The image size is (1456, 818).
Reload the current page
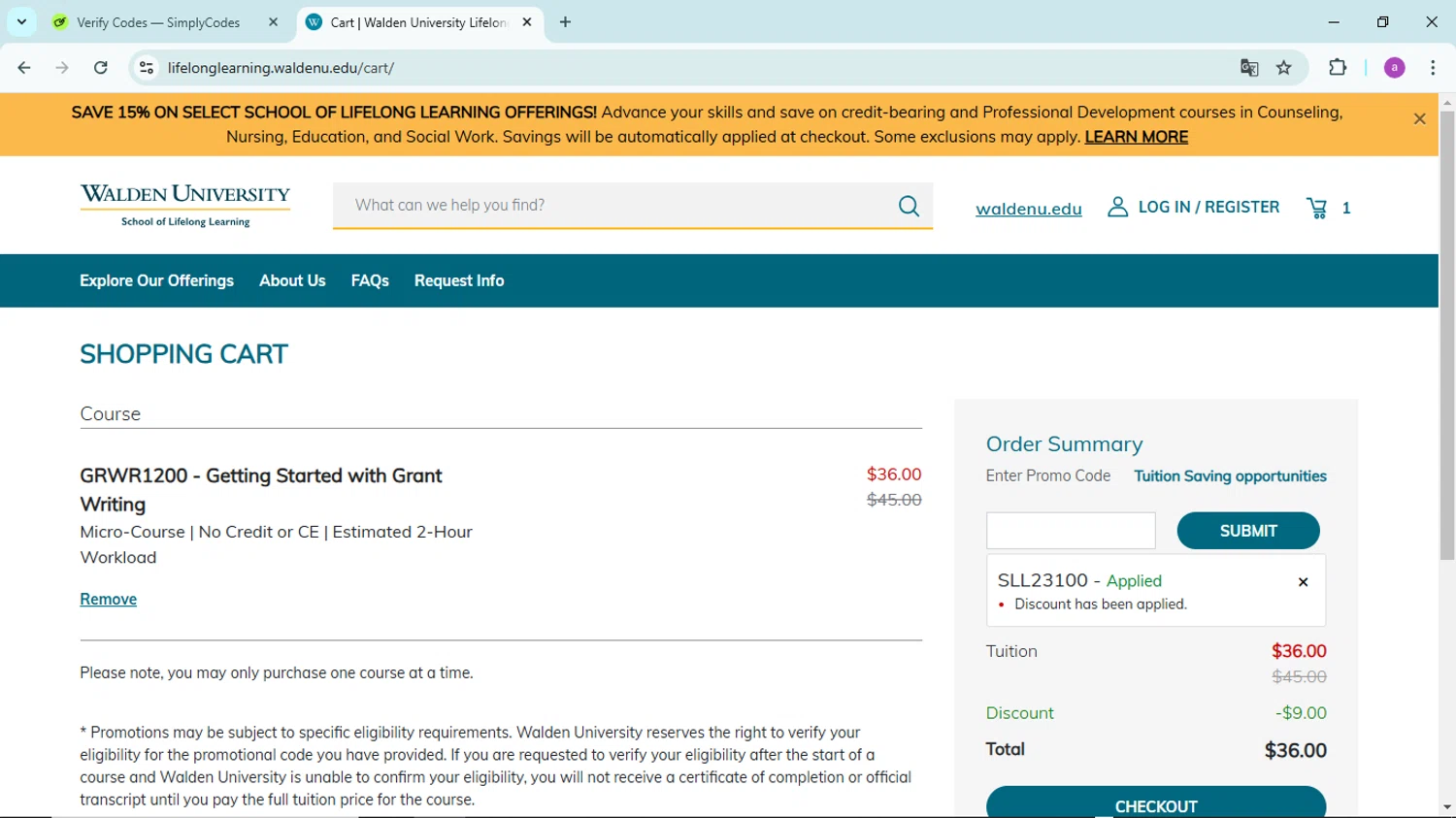[x=101, y=68]
